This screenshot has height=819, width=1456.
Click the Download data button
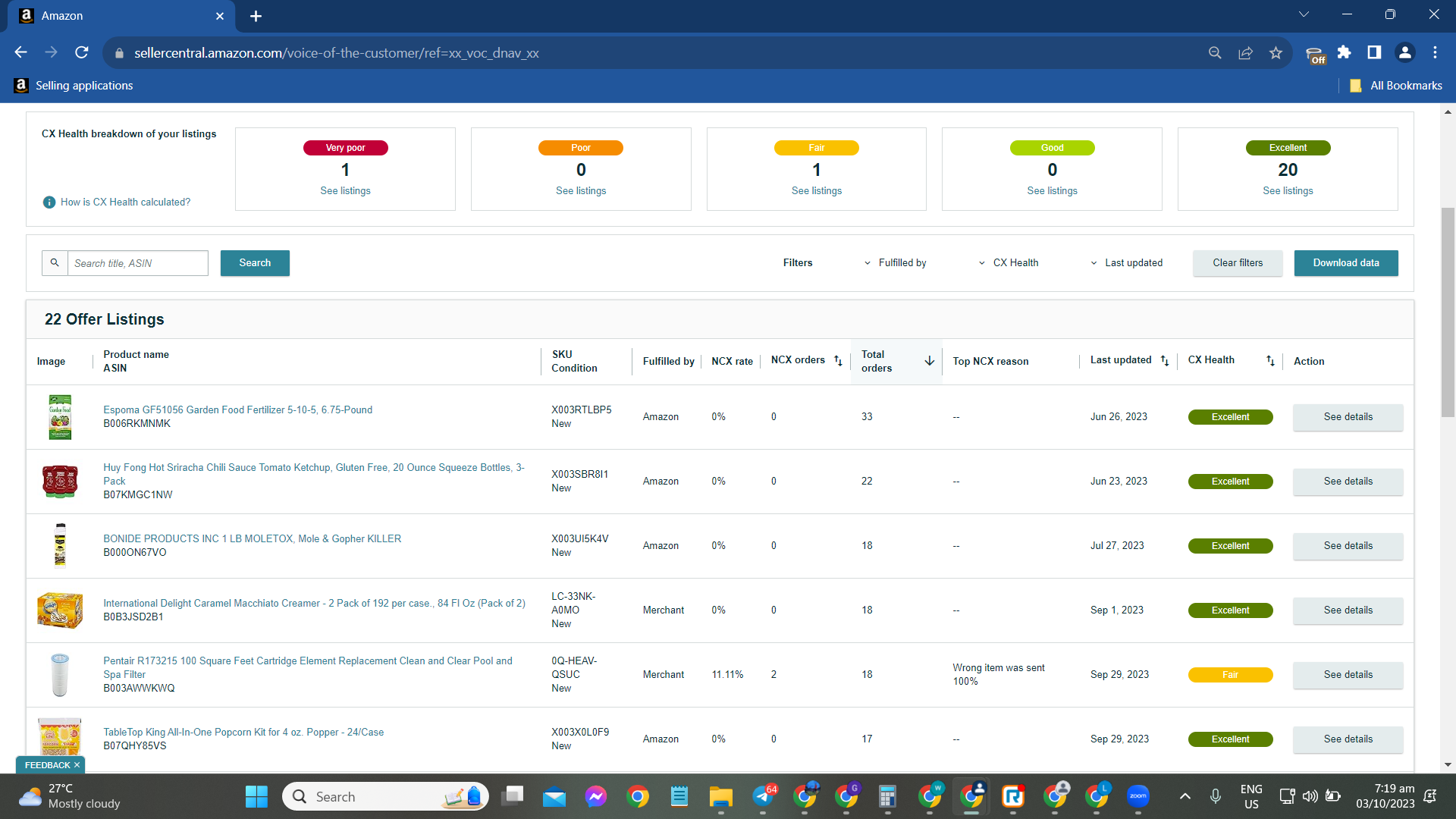tap(1346, 263)
